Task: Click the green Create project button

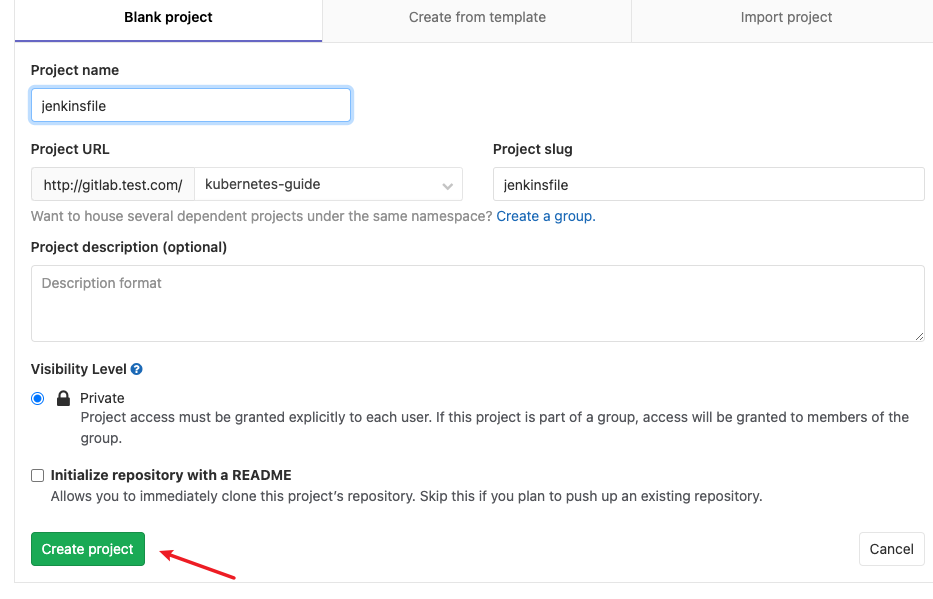Action: point(87,549)
